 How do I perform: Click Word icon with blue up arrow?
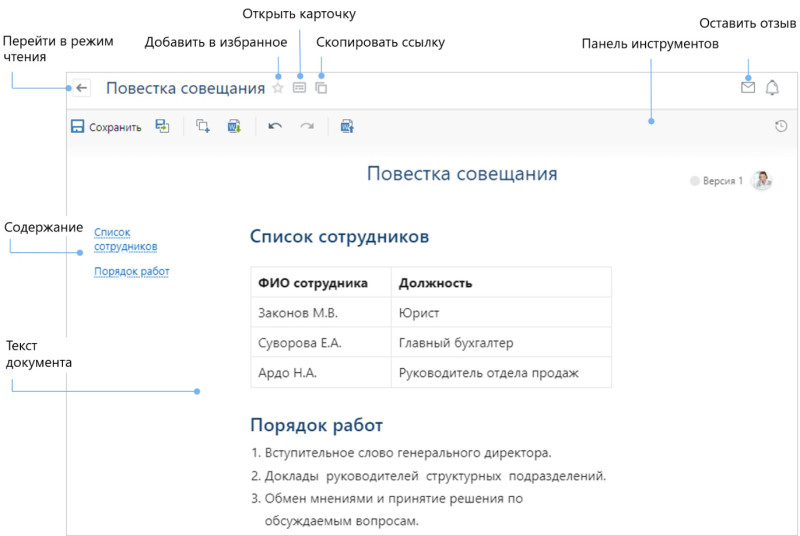click(x=347, y=126)
